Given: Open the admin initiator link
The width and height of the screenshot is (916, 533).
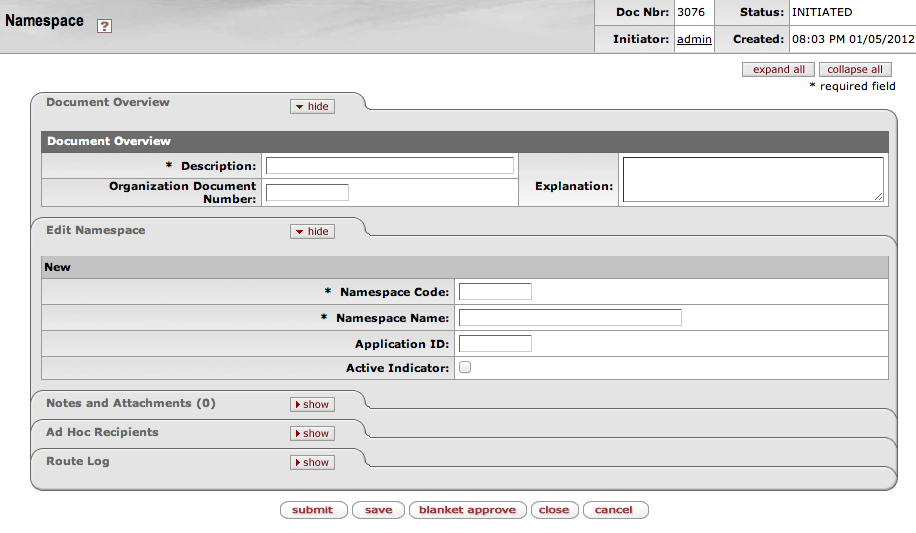Looking at the screenshot, I should click(694, 39).
